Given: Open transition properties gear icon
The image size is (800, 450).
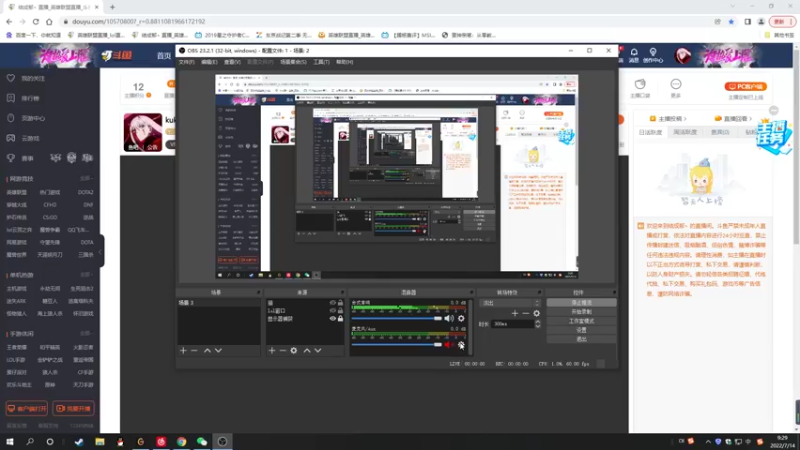Looking at the screenshot, I should click(x=537, y=313).
